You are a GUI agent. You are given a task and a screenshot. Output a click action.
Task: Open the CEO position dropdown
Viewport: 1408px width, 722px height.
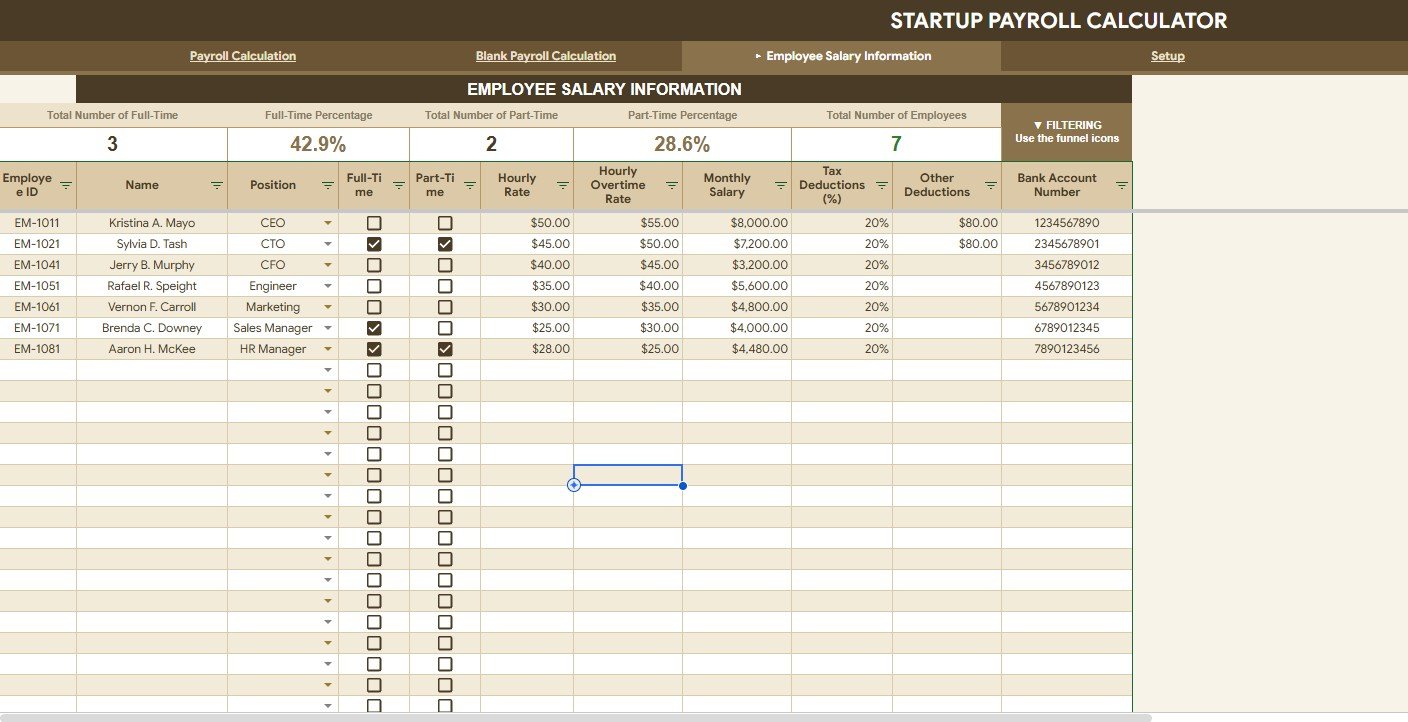[327, 223]
